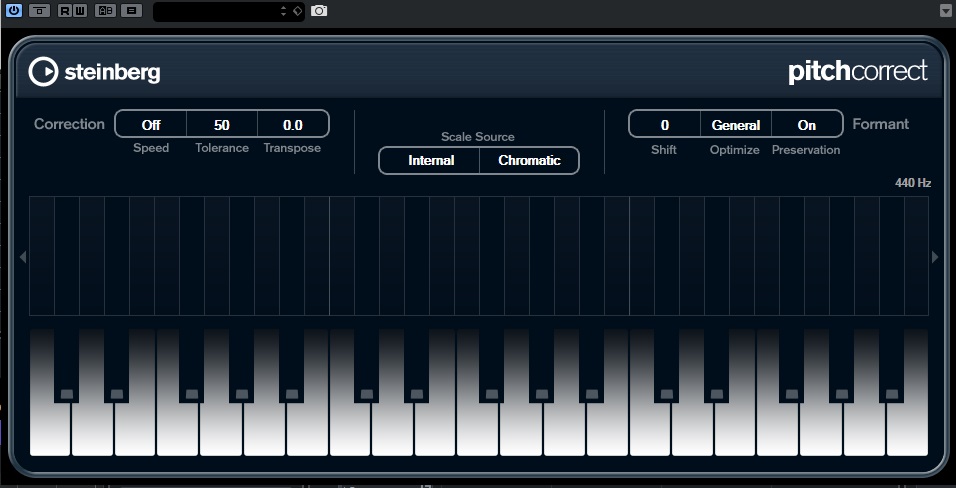Viewport: 956px width, 488px height.
Task: Click the D-sharp black key in the highest octave
Action: (x=716, y=366)
